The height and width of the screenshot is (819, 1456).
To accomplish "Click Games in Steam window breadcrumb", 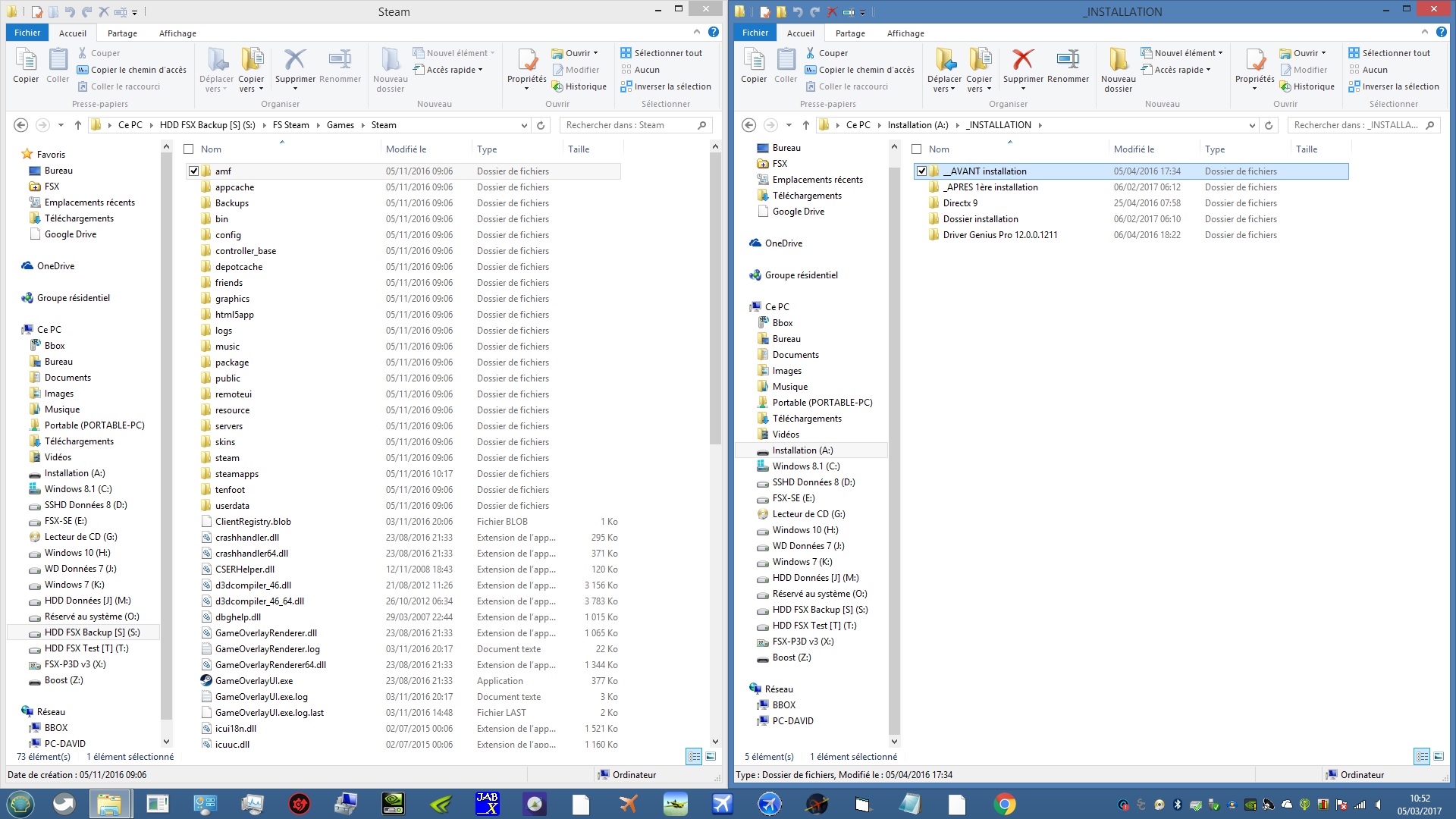I will [x=340, y=125].
